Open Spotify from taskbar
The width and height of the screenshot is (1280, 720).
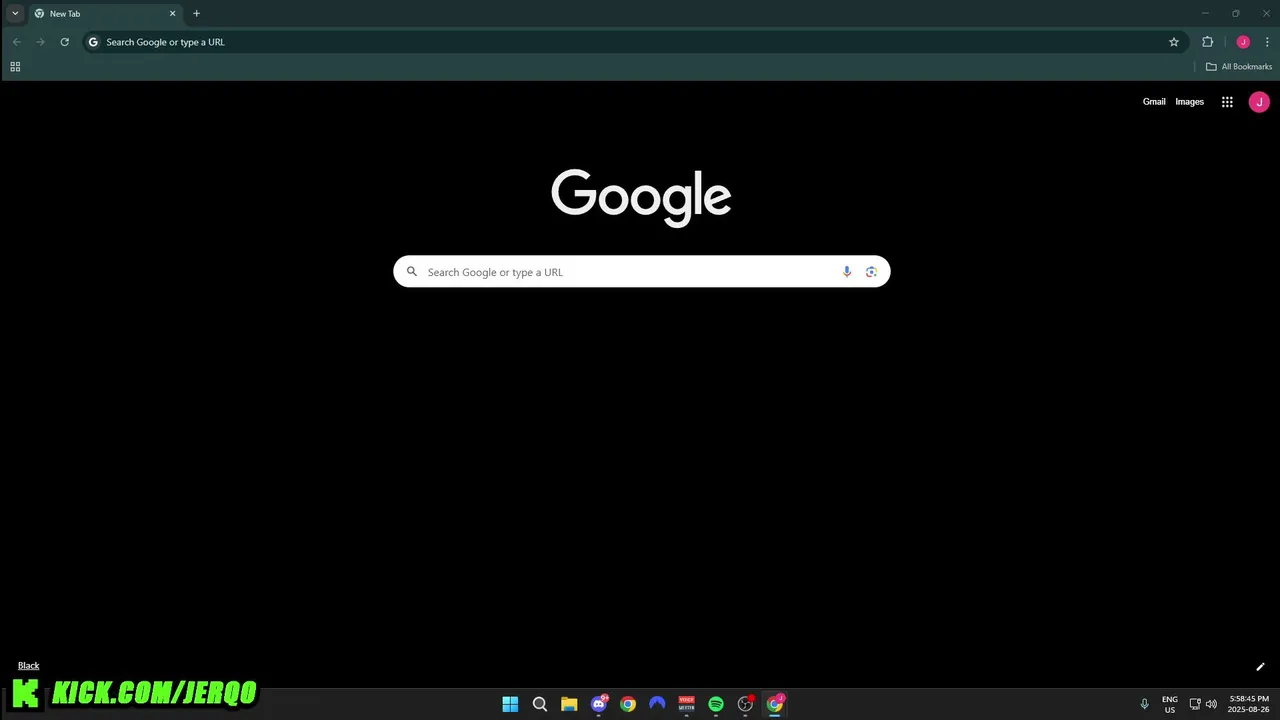pos(716,704)
